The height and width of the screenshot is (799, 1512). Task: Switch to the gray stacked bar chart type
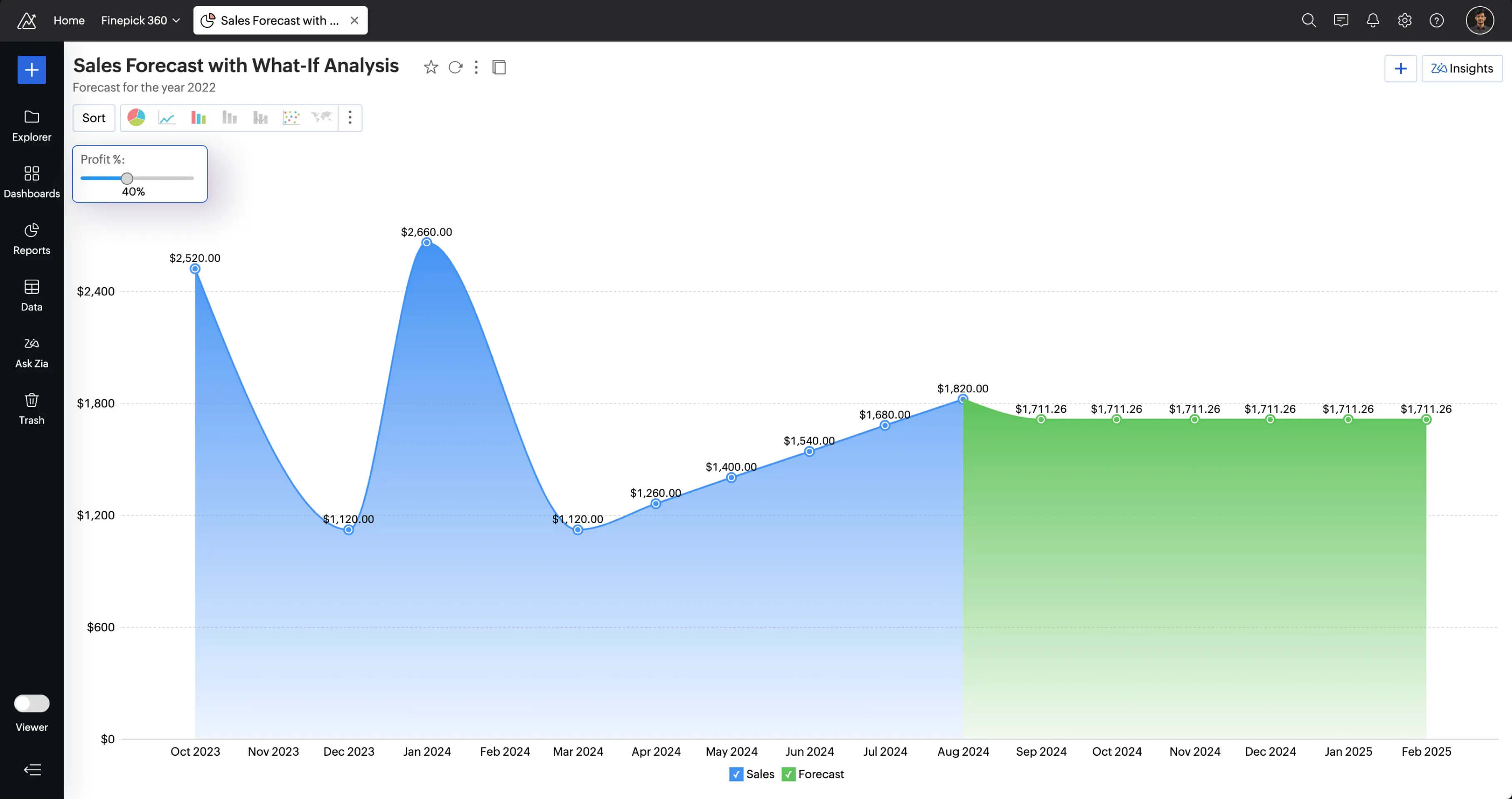(x=229, y=118)
